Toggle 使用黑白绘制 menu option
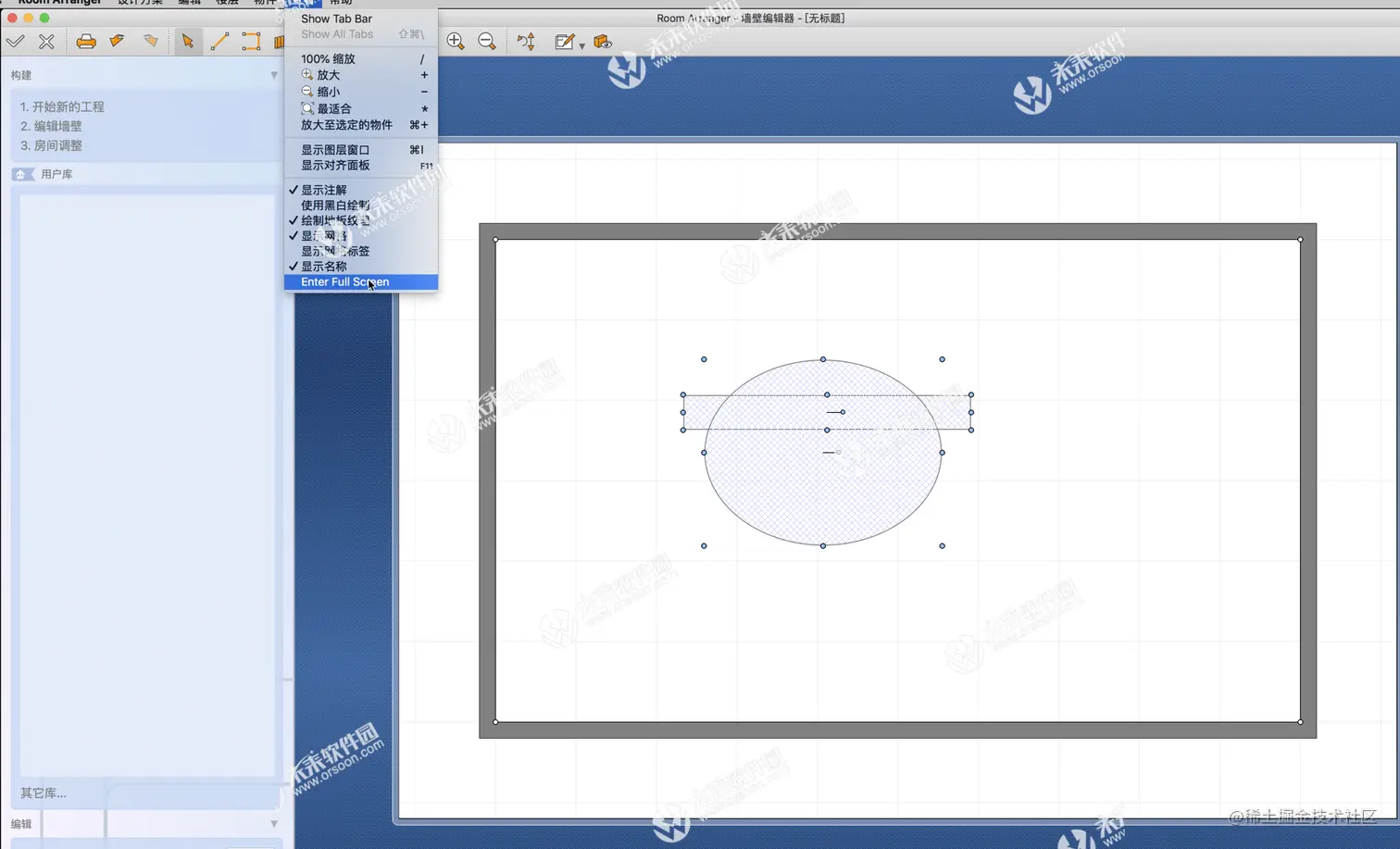1400x849 pixels. [x=361, y=205]
